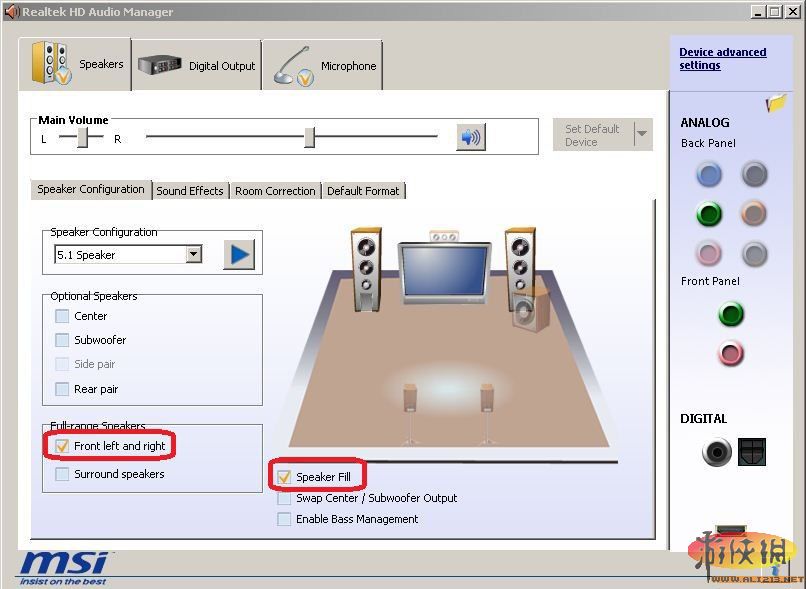Open the Room Correction tab

click(275, 191)
